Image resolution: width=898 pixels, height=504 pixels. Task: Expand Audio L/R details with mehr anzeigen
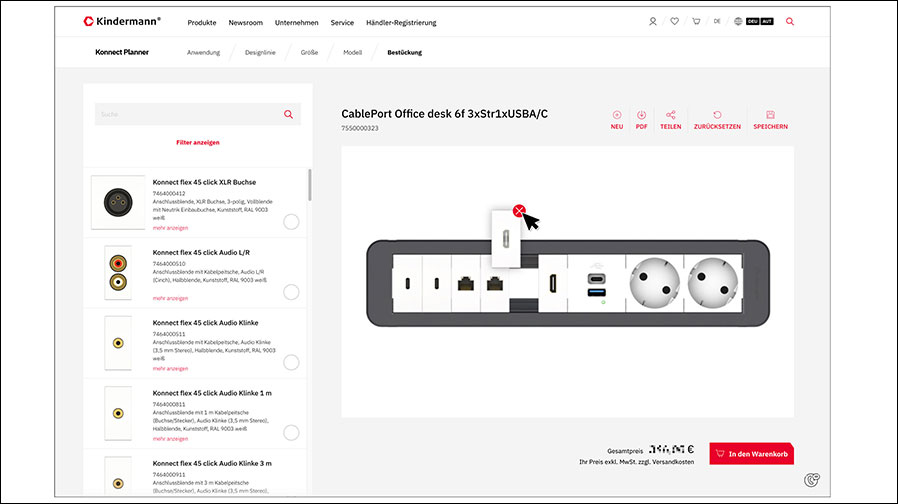pos(170,298)
